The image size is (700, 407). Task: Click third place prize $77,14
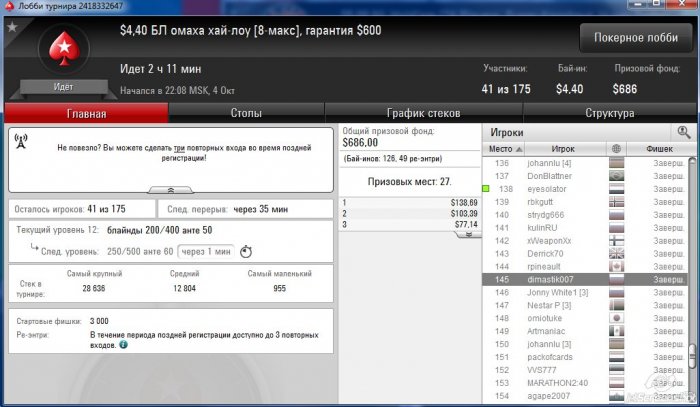click(466, 224)
